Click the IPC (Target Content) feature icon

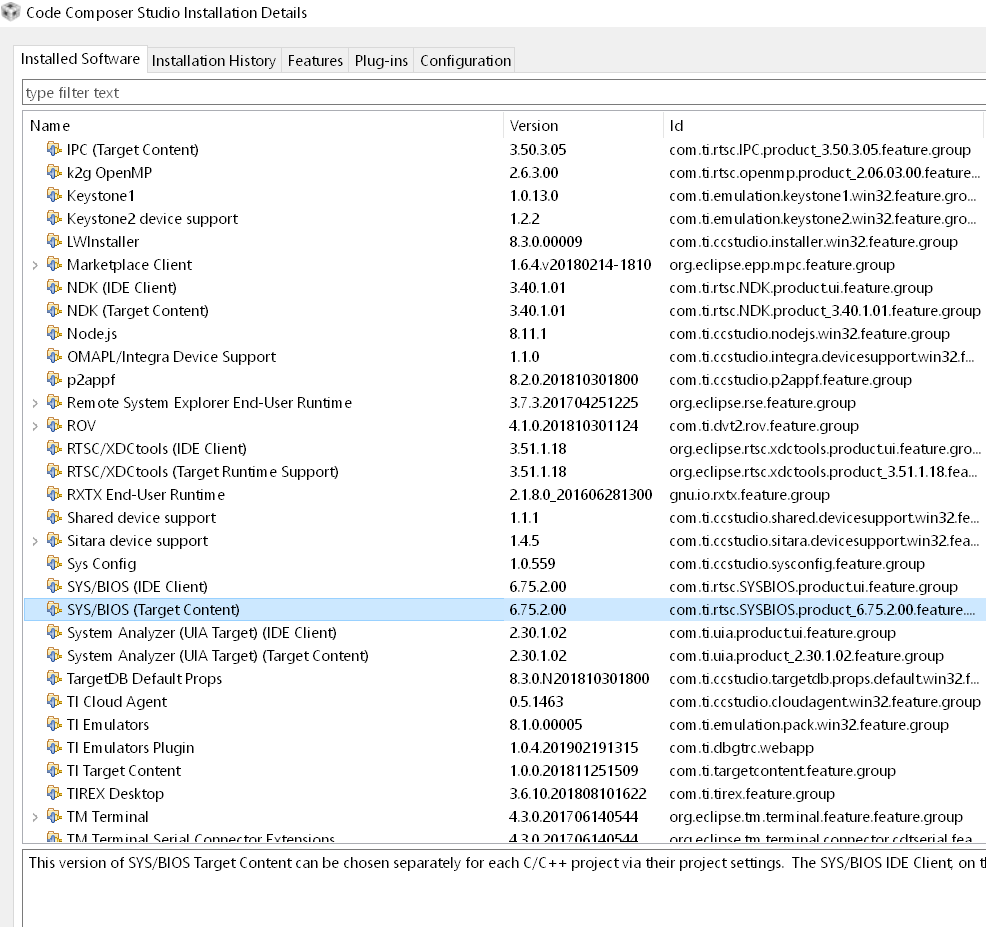(54, 149)
